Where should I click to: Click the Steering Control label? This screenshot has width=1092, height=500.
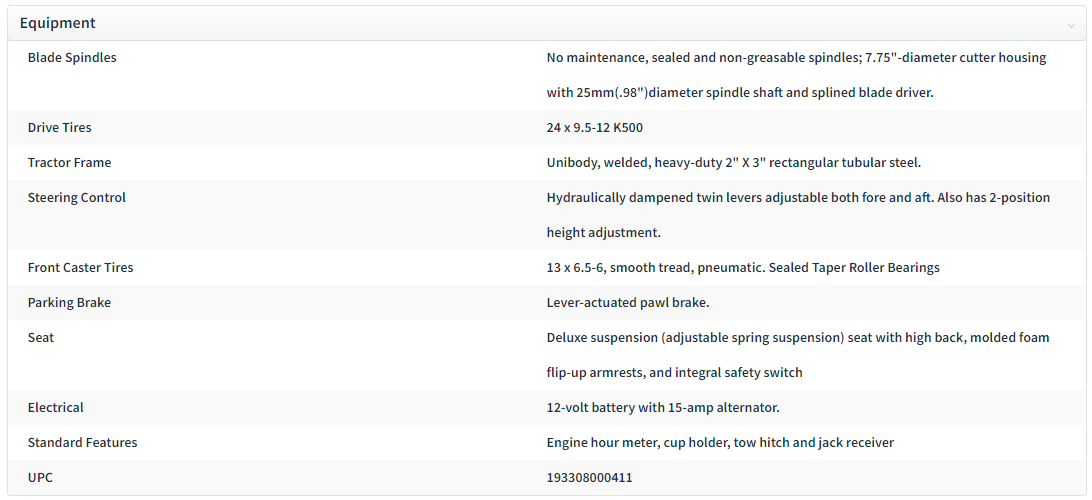(x=77, y=198)
